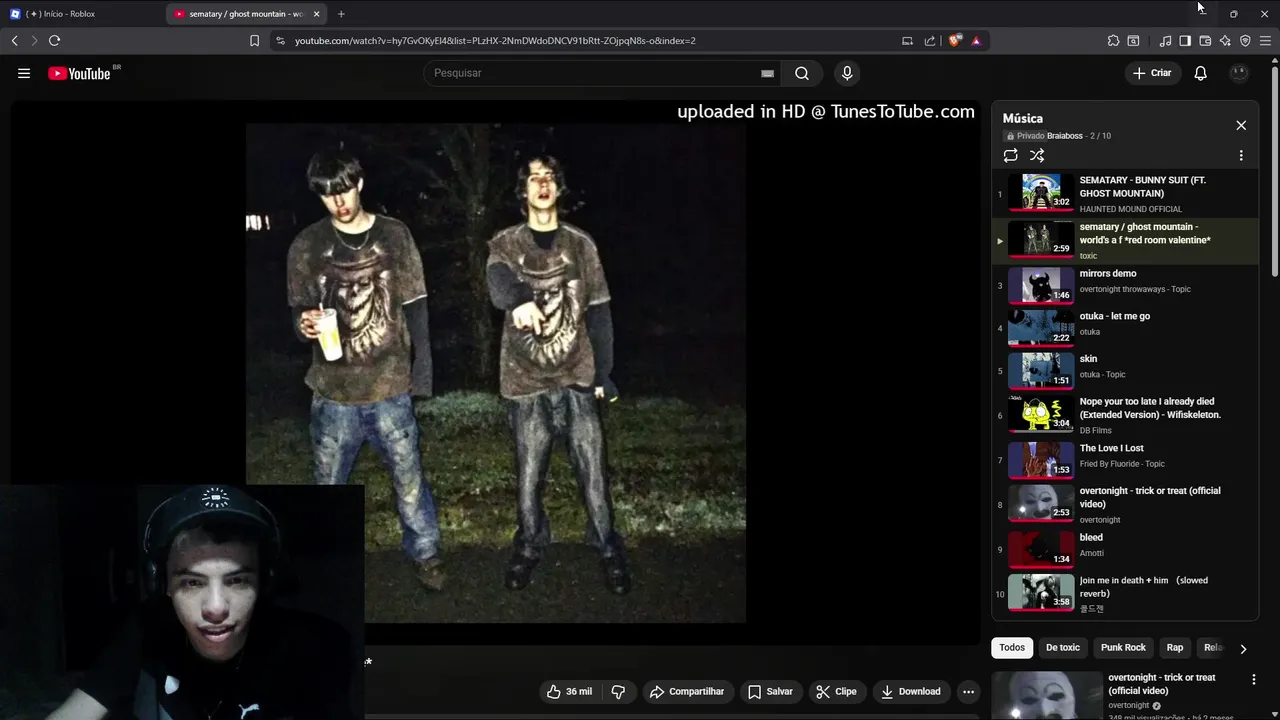The width and height of the screenshot is (1280, 720).
Task: Bookmark this page
Action: pos(254,41)
